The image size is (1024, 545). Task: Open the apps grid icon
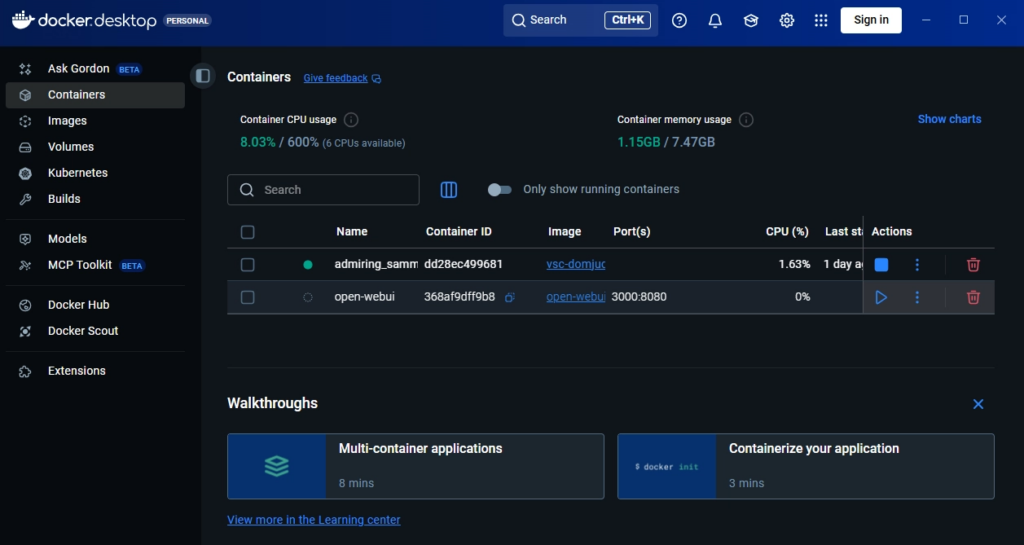(x=821, y=20)
